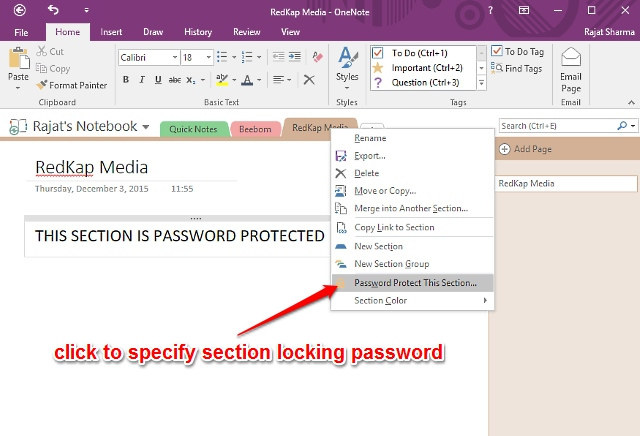Click the Undo arrow icon
Image resolution: width=640 pixels, height=436 pixels.
(53, 9)
